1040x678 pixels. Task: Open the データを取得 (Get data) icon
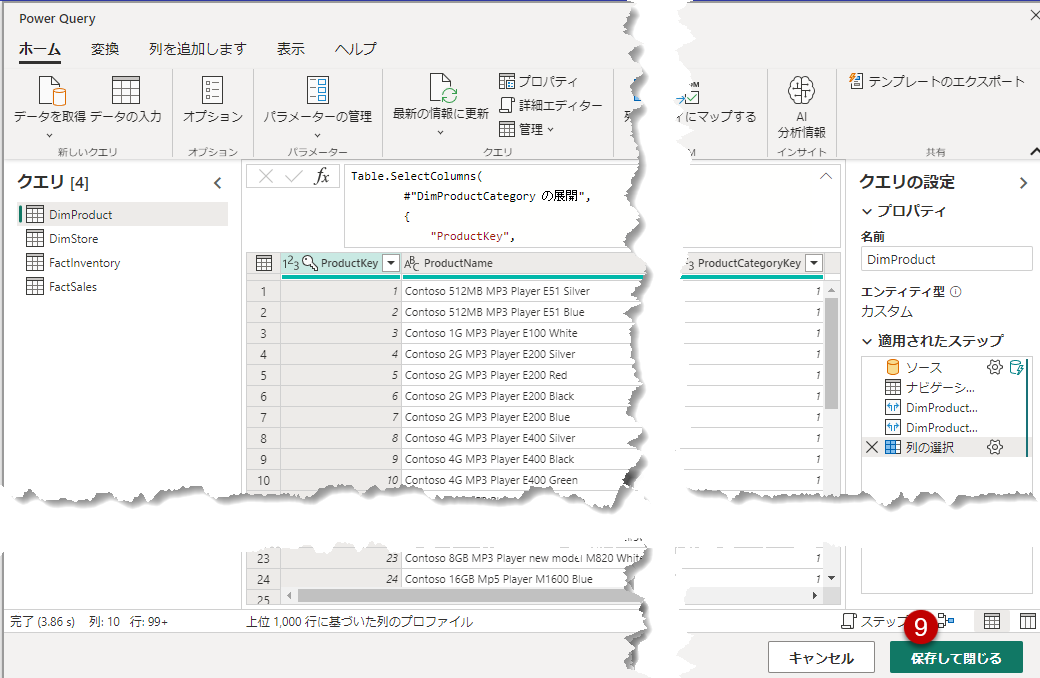tap(52, 90)
